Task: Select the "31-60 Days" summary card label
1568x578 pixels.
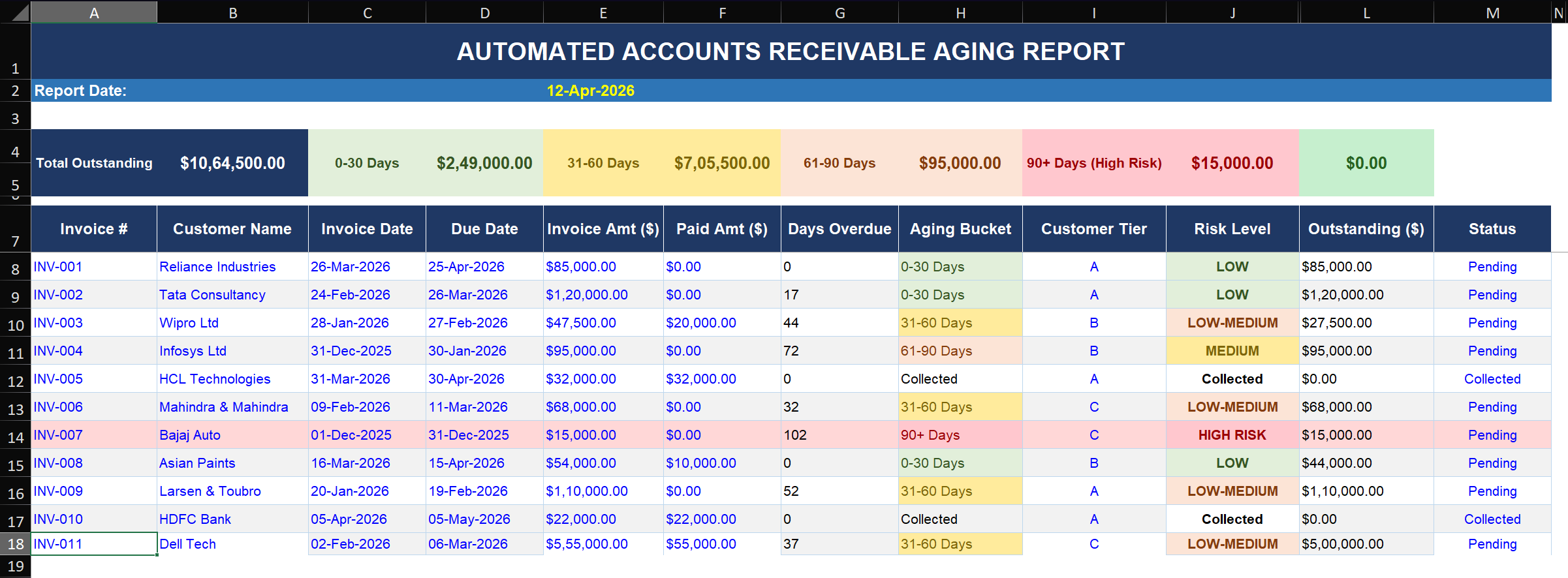Action: coord(603,163)
